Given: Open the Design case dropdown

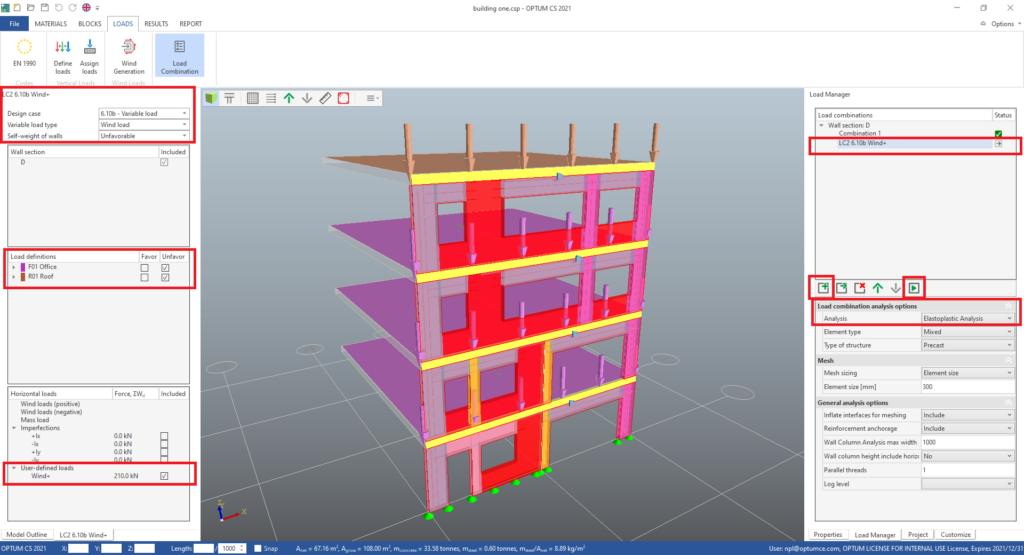Looking at the screenshot, I should click(143, 113).
